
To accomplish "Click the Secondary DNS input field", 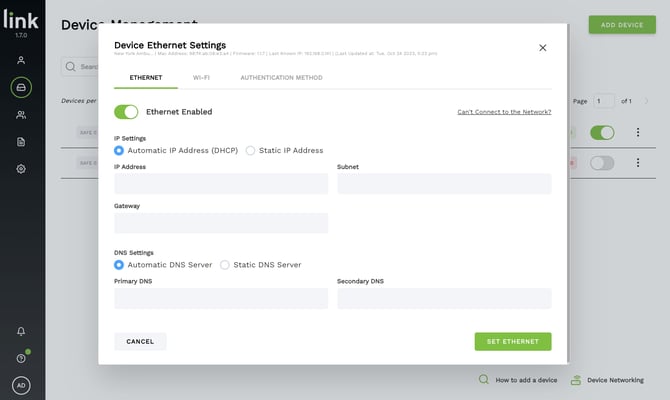I will tap(444, 298).
